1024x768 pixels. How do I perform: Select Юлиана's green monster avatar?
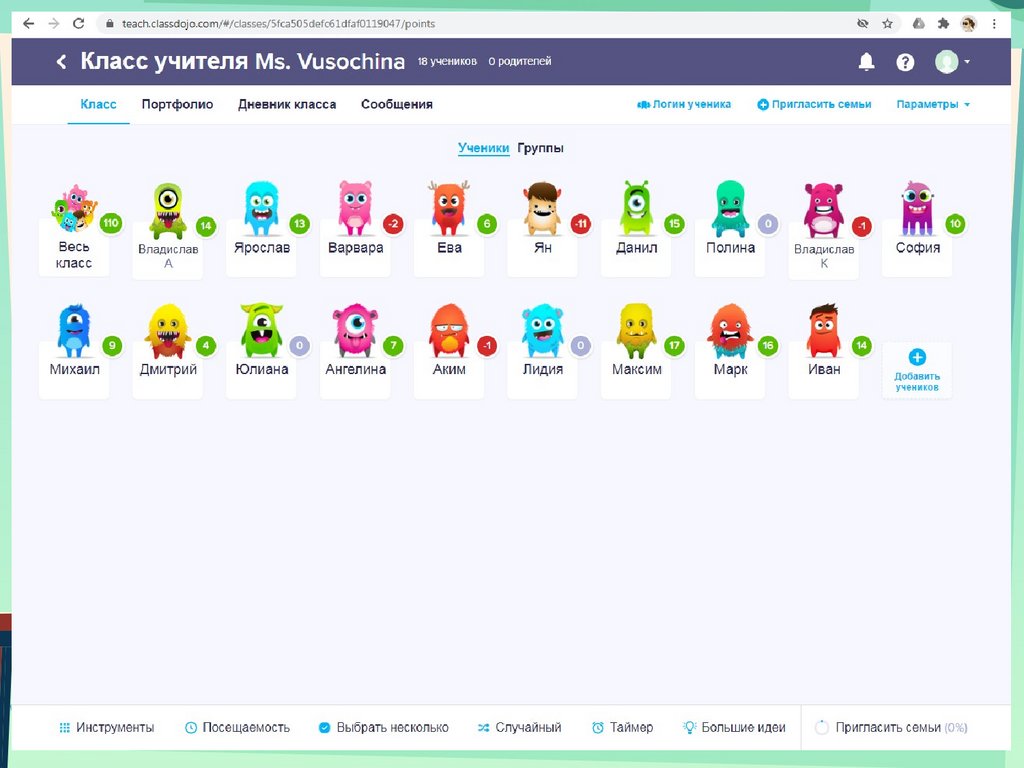[261, 330]
